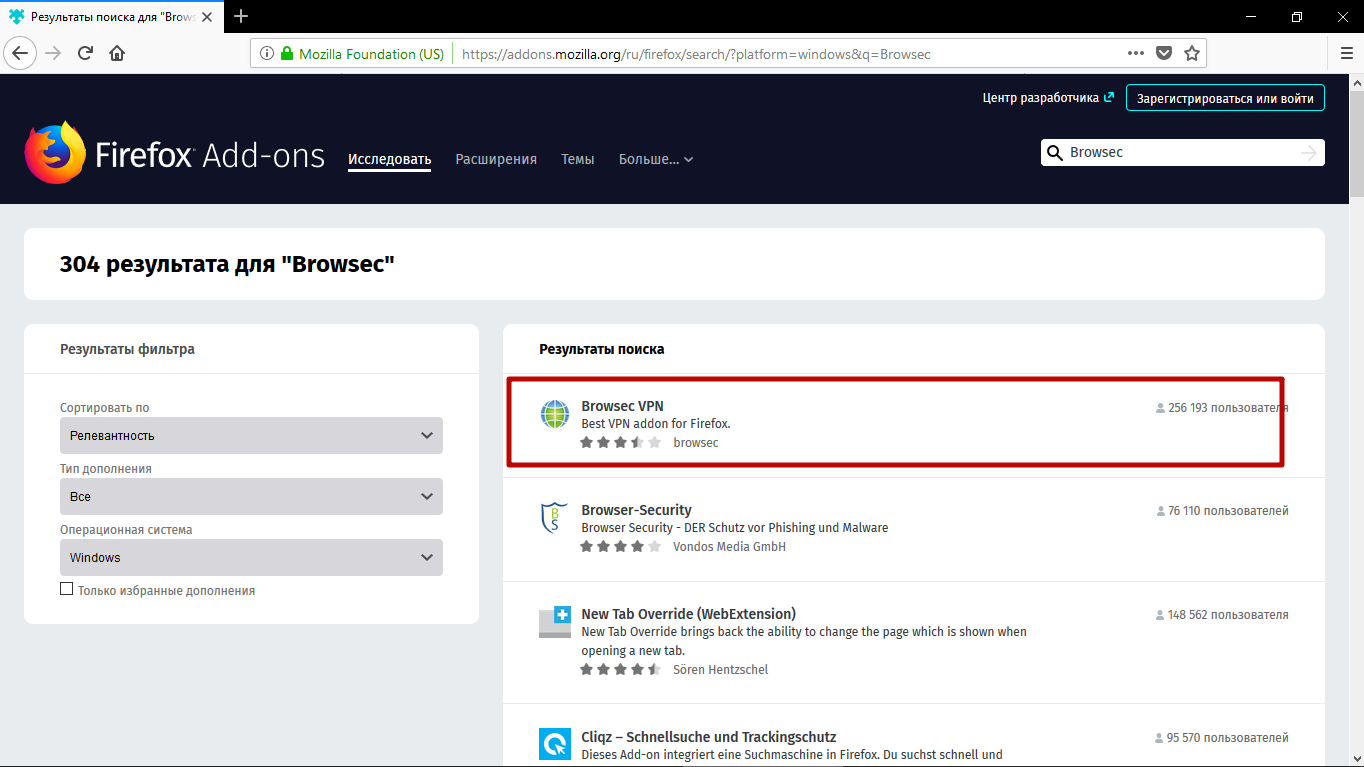Click the address bar URL
Image resolution: width=1364 pixels, height=767 pixels.
696,54
